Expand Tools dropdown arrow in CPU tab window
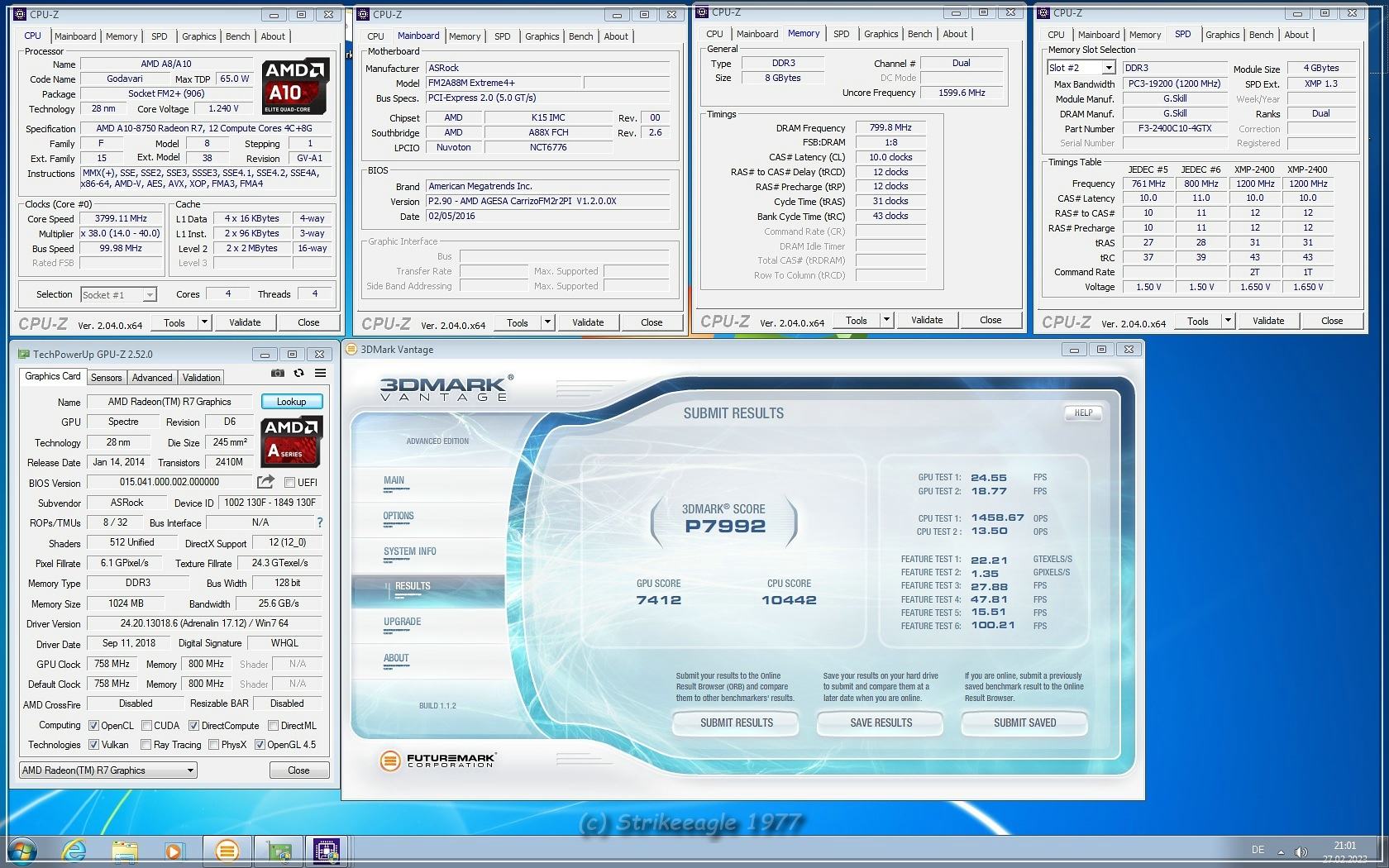The width and height of the screenshot is (1389, 868). pyautogui.click(x=204, y=322)
